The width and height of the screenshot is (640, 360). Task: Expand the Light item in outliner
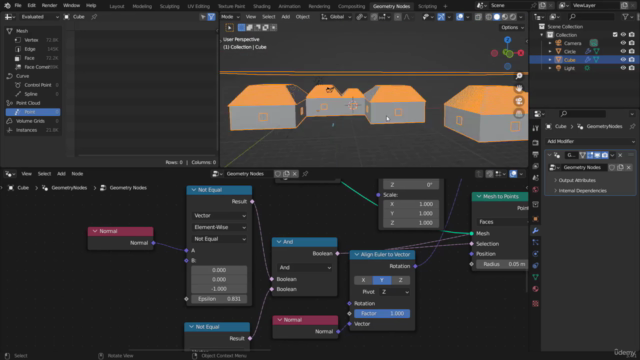[550, 68]
